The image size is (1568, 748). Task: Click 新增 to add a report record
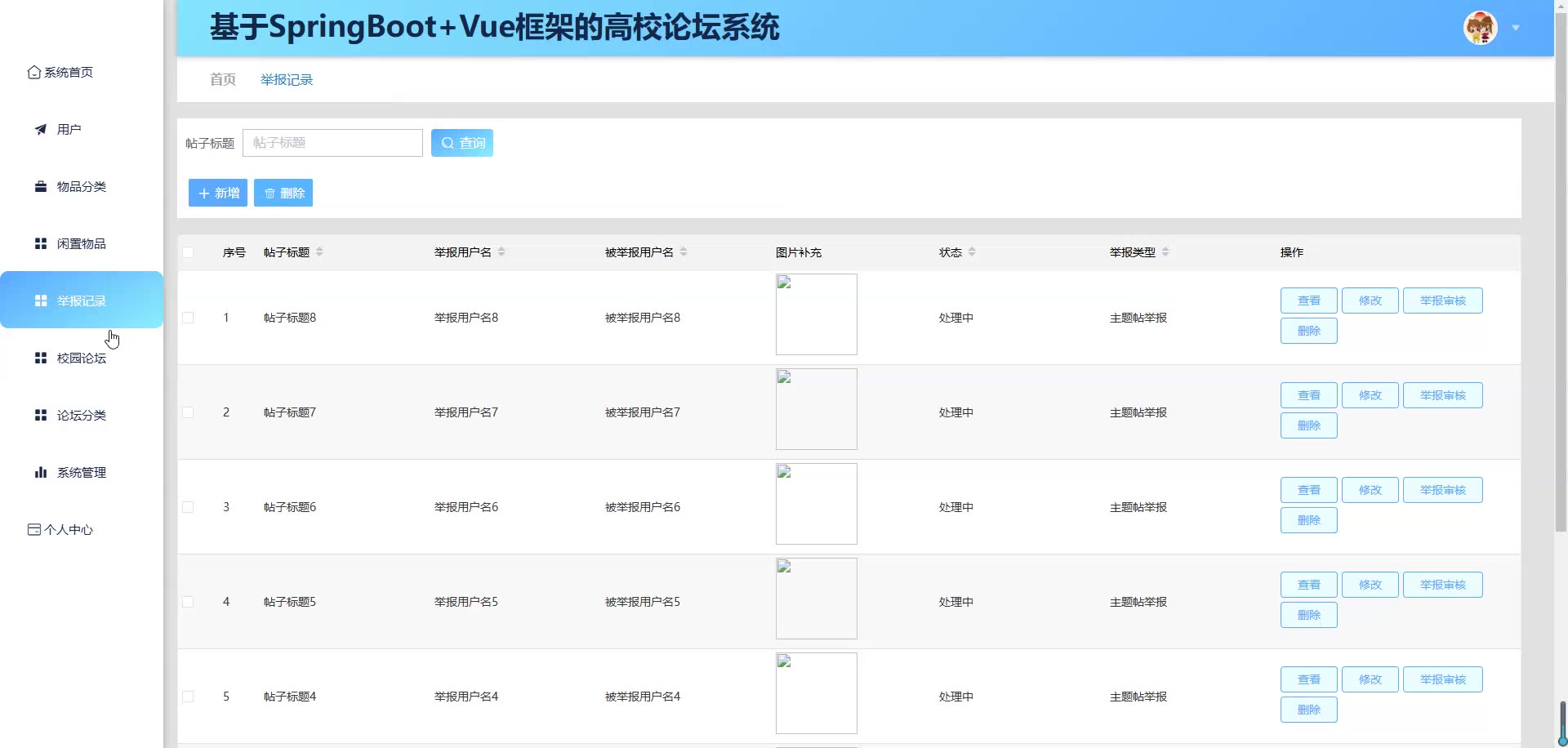218,193
